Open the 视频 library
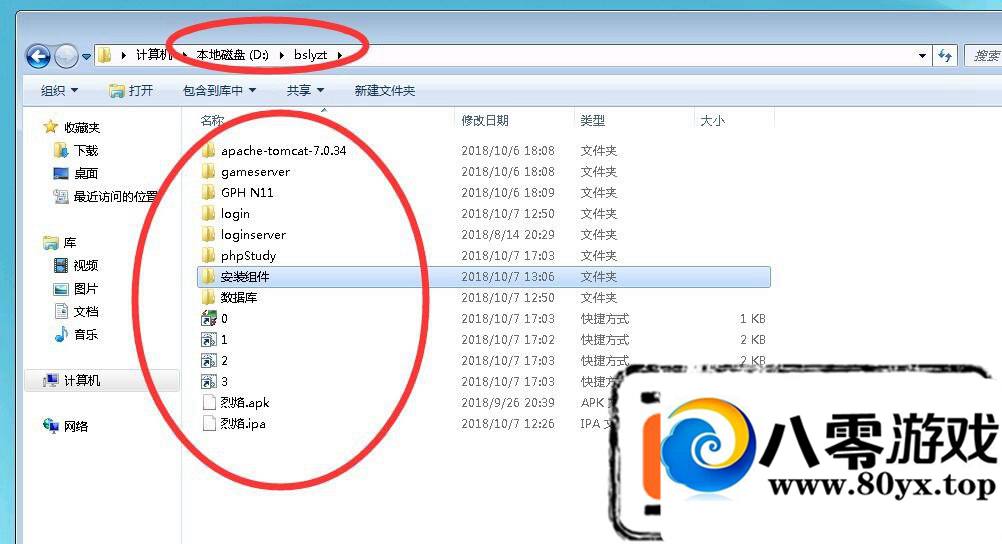Screen dimensions: 1002x544 coord(86,266)
